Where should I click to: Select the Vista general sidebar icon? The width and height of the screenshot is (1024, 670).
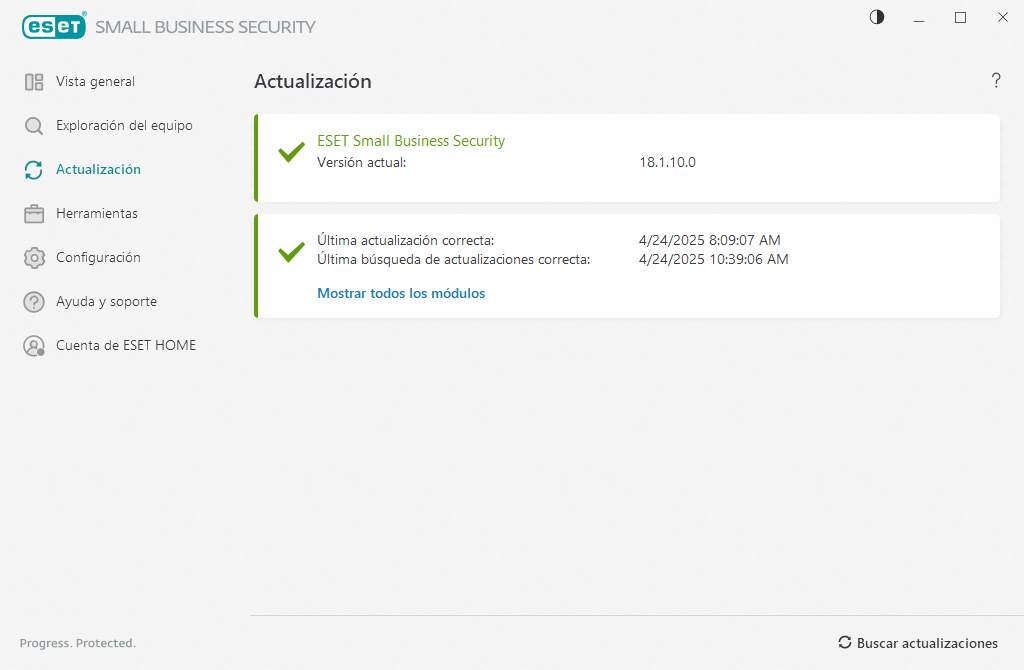point(33,81)
